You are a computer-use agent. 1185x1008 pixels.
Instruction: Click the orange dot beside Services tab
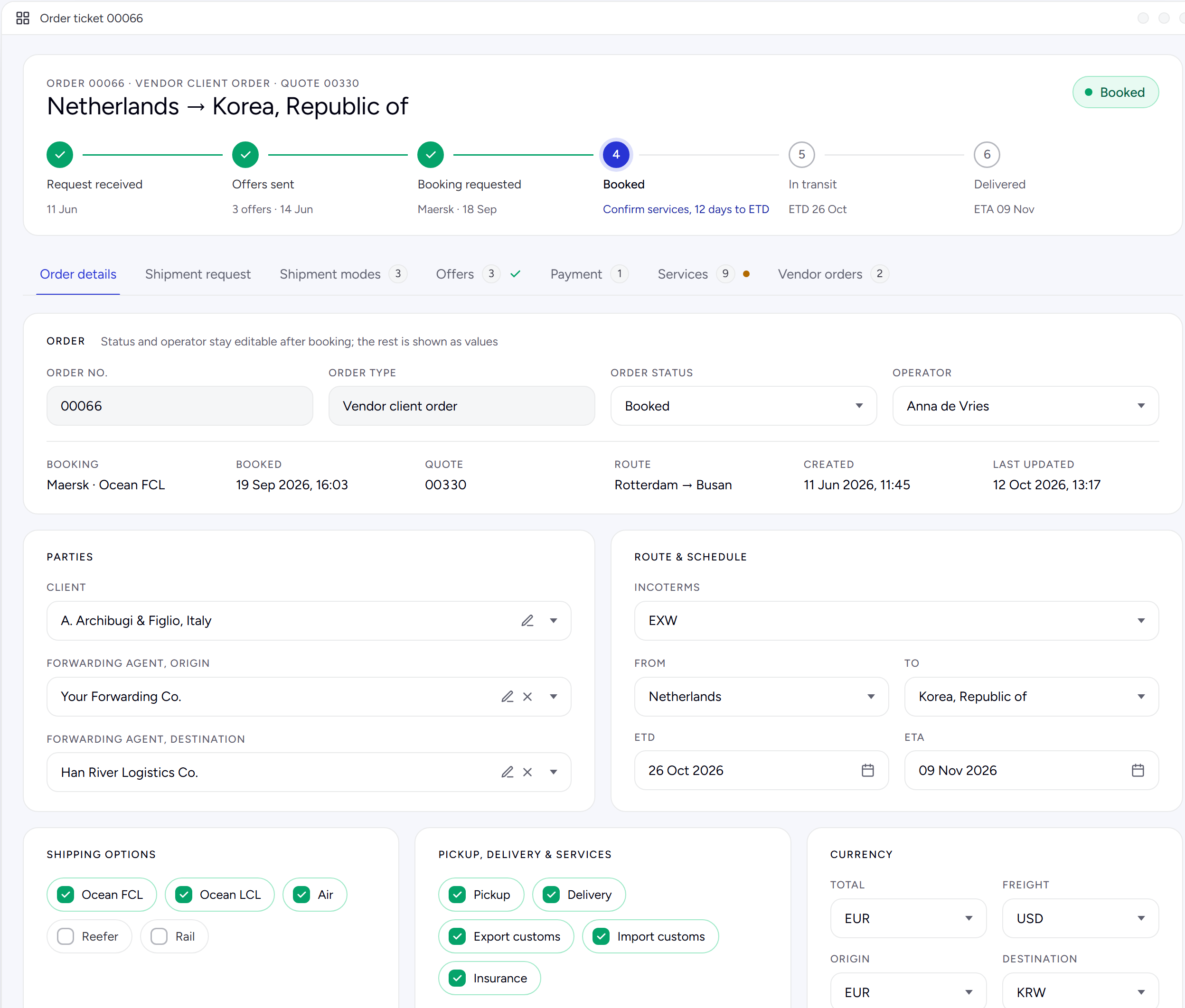click(x=746, y=274)
